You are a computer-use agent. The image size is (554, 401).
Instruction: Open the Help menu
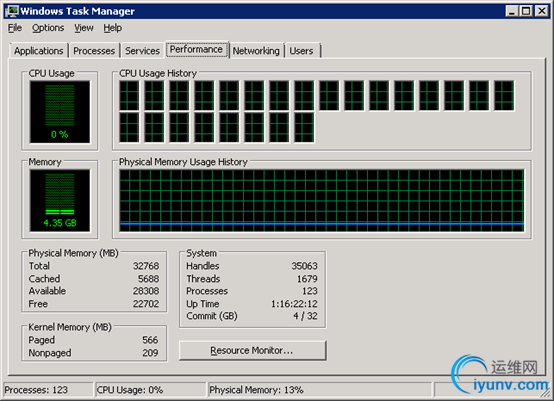point(113,28)
